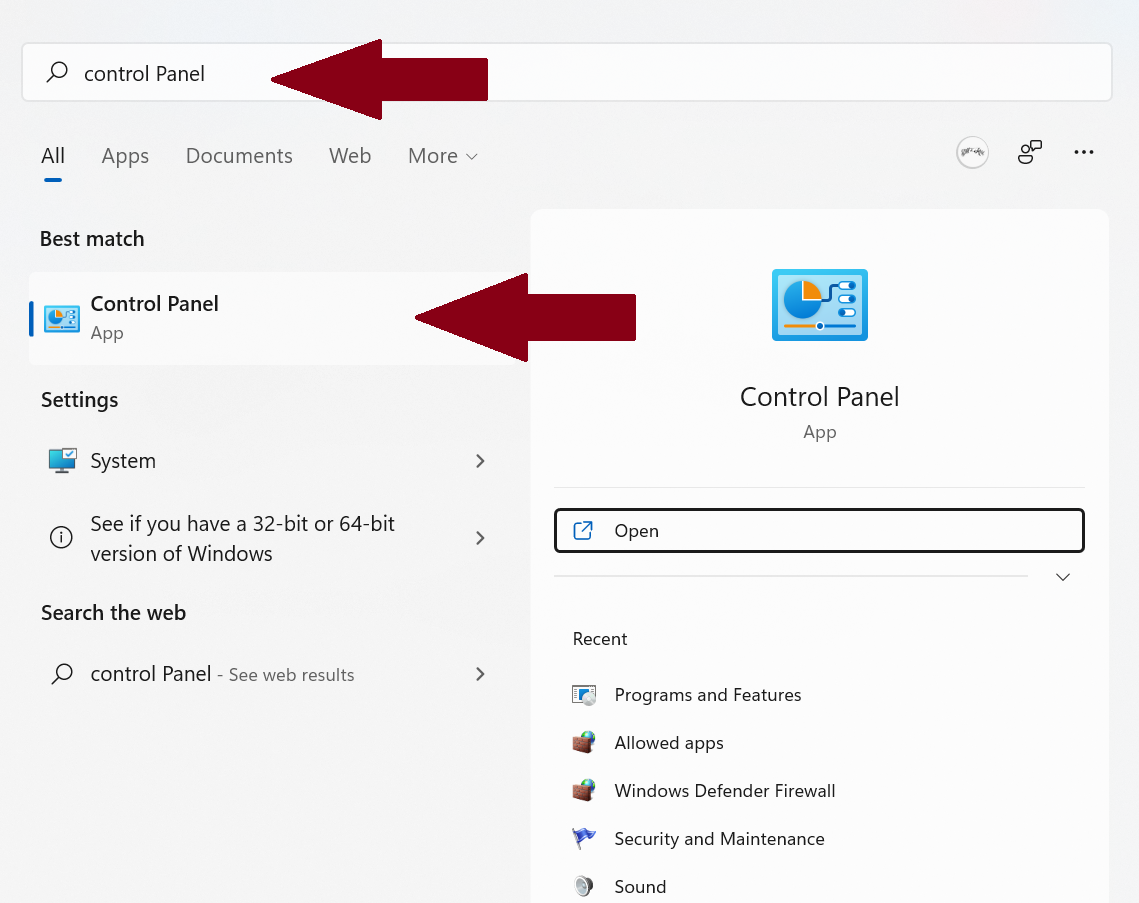Expand the More dropdown filter

click(x=442, y=155)
